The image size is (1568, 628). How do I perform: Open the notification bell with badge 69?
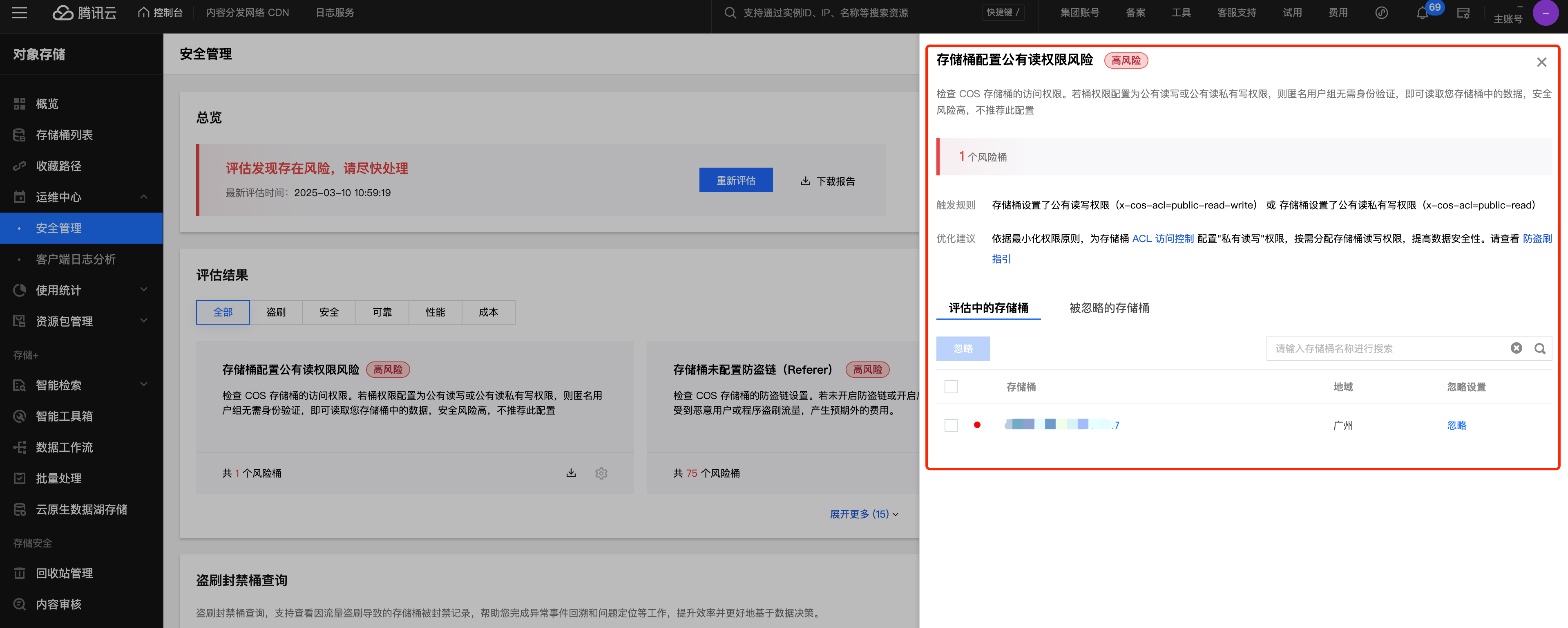1423,13
